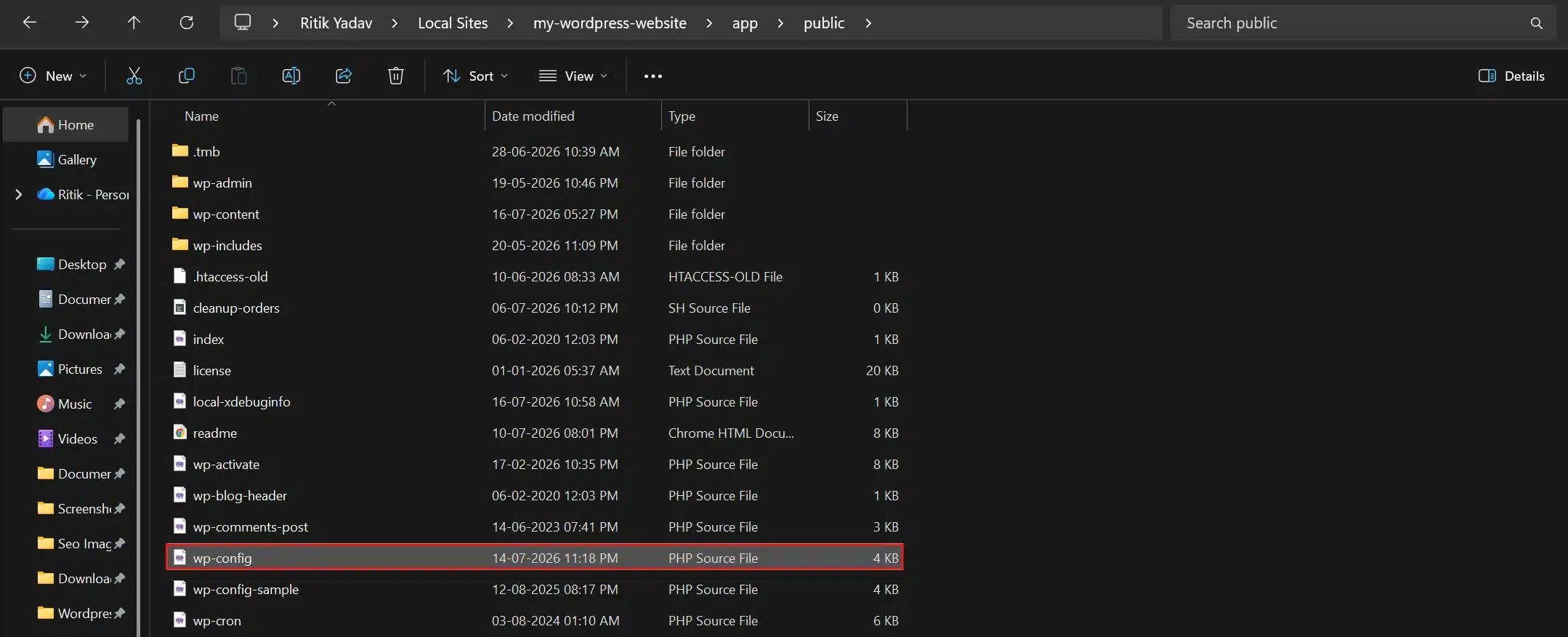Expand chevron after public in address bar
Screen dimensions: 1568x637
[868, 23]
